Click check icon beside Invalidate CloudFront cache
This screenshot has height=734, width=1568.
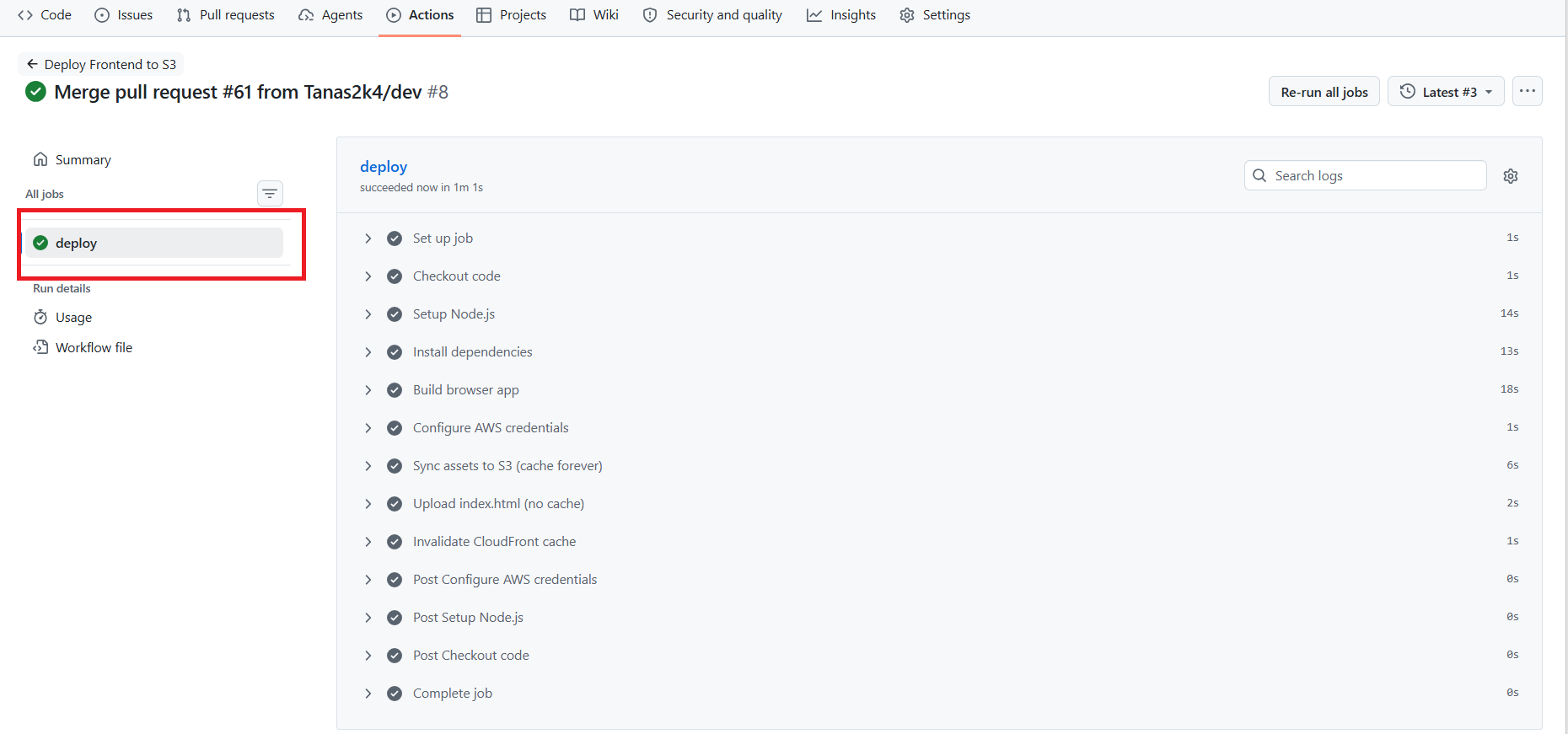click(x=395, y=542)
